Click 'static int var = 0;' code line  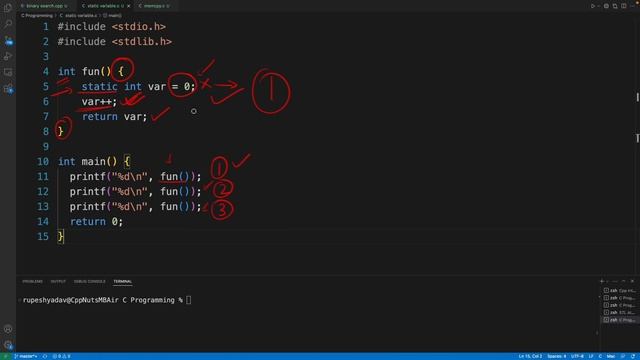click(138, 87)
